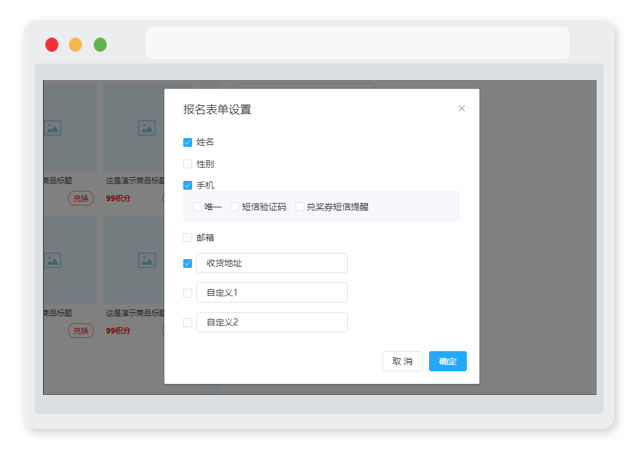Click the browser address bar

(357, 43)
